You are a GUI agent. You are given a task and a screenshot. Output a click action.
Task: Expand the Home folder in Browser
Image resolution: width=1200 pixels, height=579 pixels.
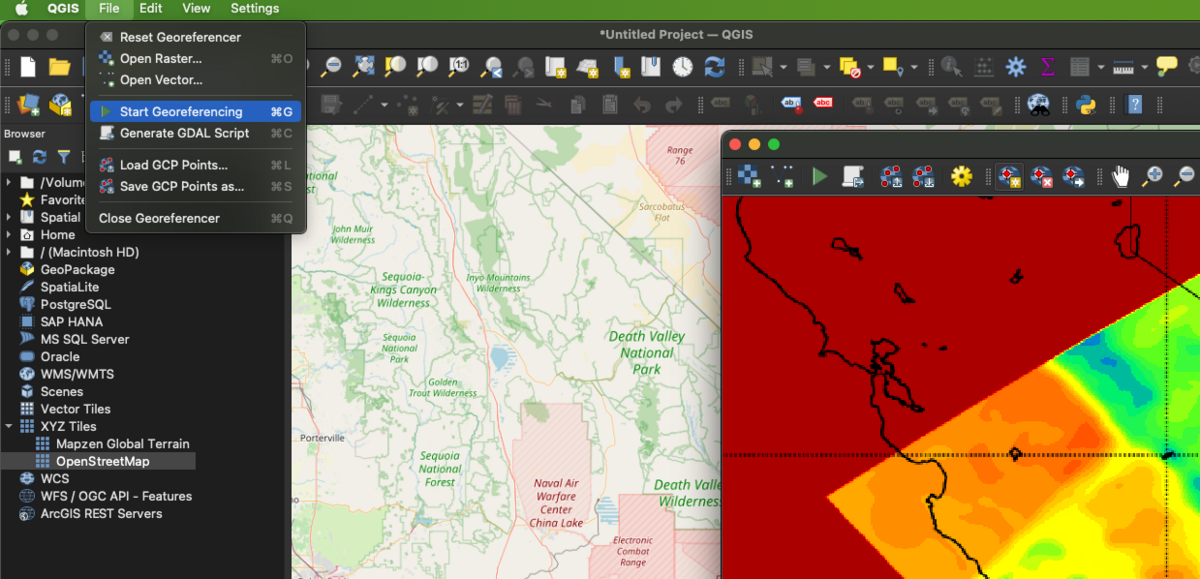[10, 235]
